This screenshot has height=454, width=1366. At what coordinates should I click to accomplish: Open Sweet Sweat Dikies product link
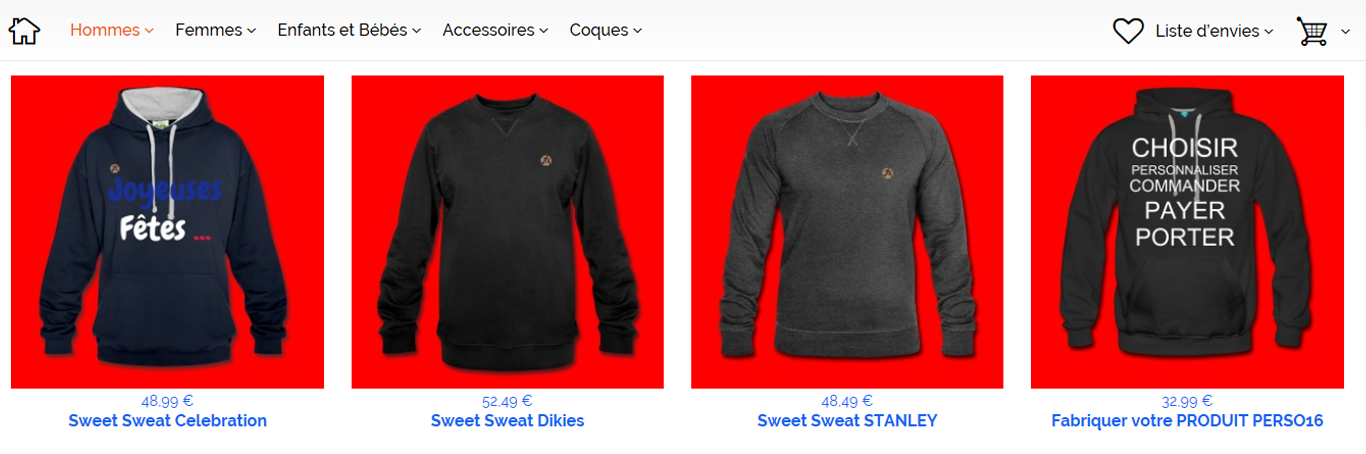click(x=507, y=421)
